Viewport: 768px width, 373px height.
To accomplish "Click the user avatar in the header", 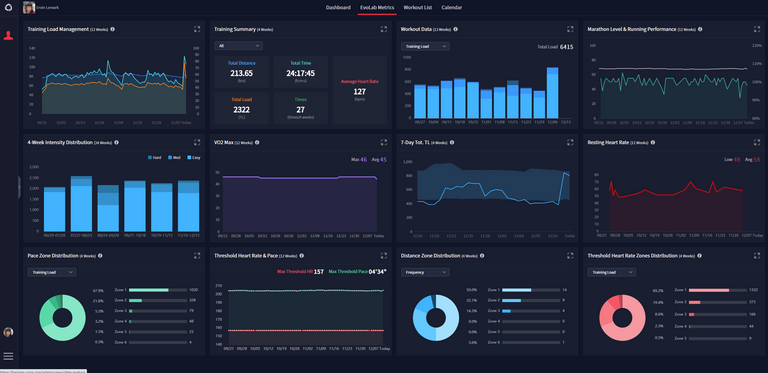I will (29, 8).
